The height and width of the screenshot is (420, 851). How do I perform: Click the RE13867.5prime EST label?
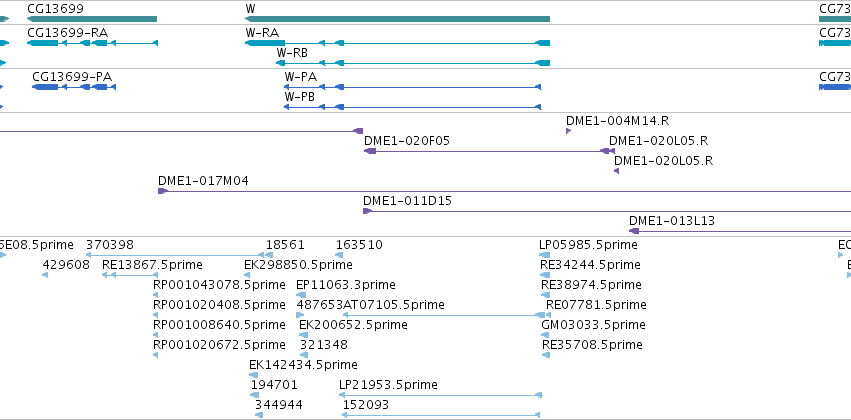pos(152,265)
